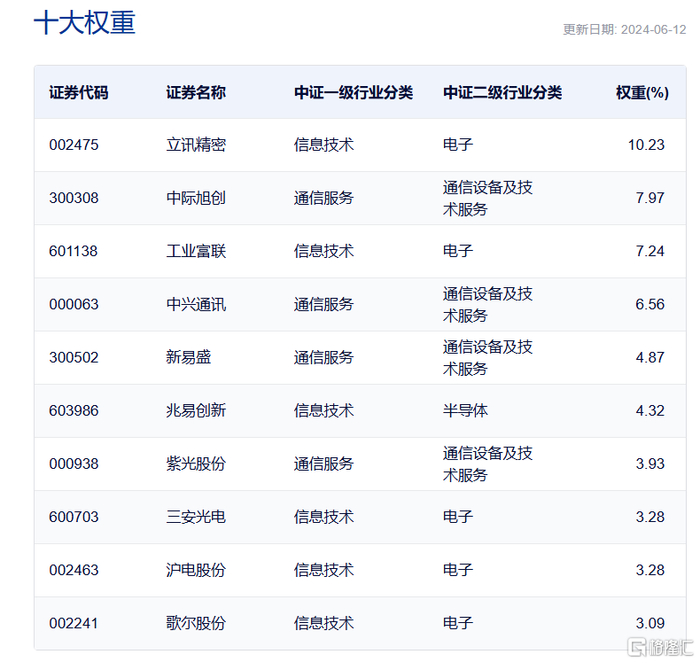
Task: Click 信息技术 in the 立讯精密 row
Action: point(324,145)
